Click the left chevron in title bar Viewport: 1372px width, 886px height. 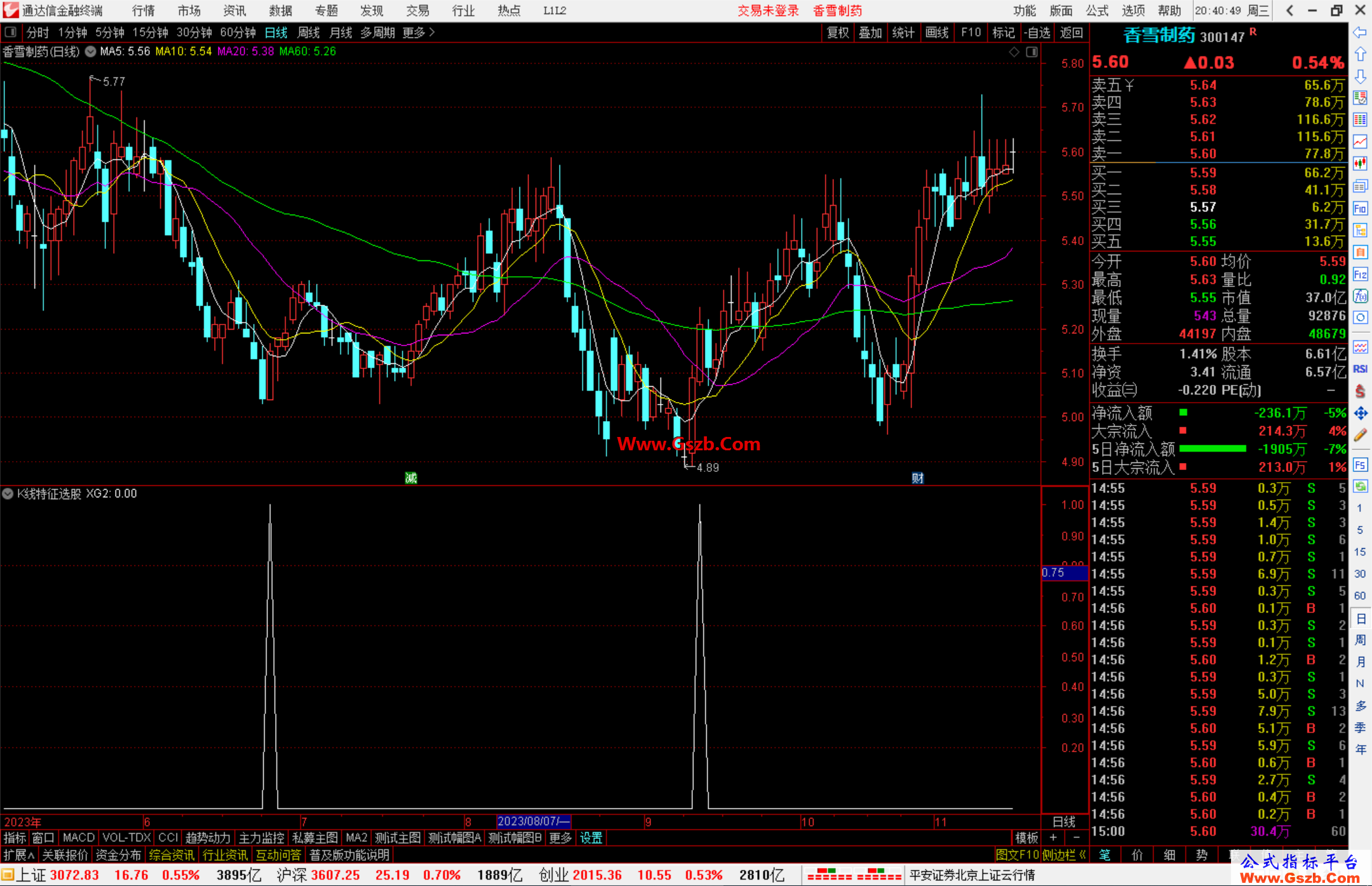tap(1289, 11)
